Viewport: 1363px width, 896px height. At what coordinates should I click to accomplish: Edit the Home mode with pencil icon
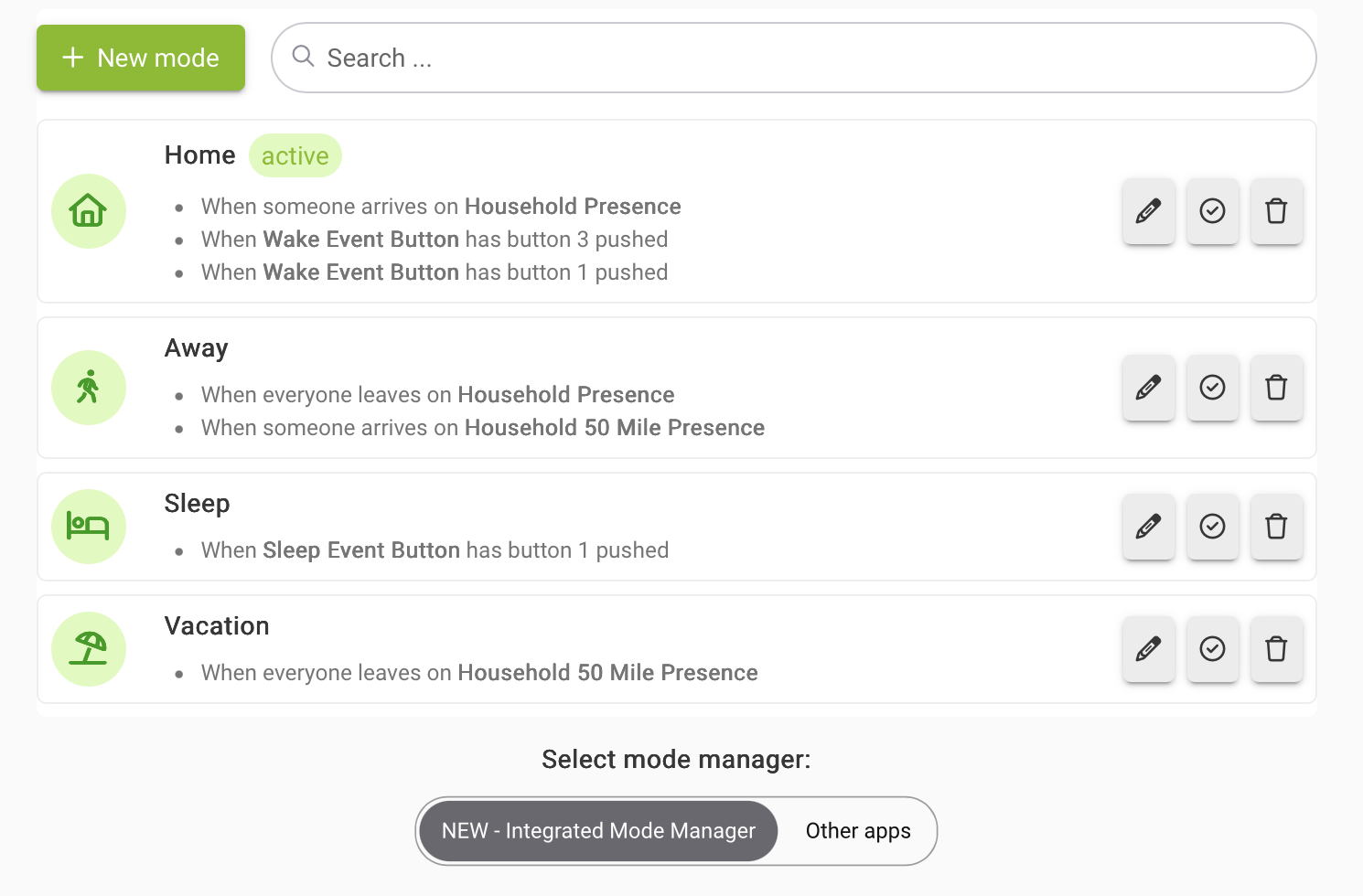(x=1148, y=211)
